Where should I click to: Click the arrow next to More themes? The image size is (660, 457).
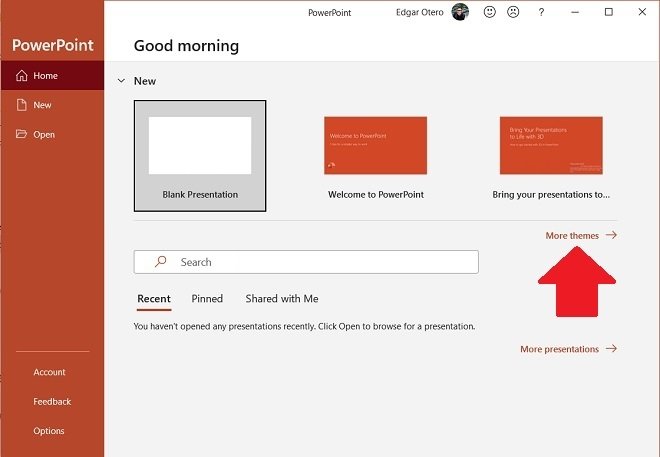click(612, 235)
